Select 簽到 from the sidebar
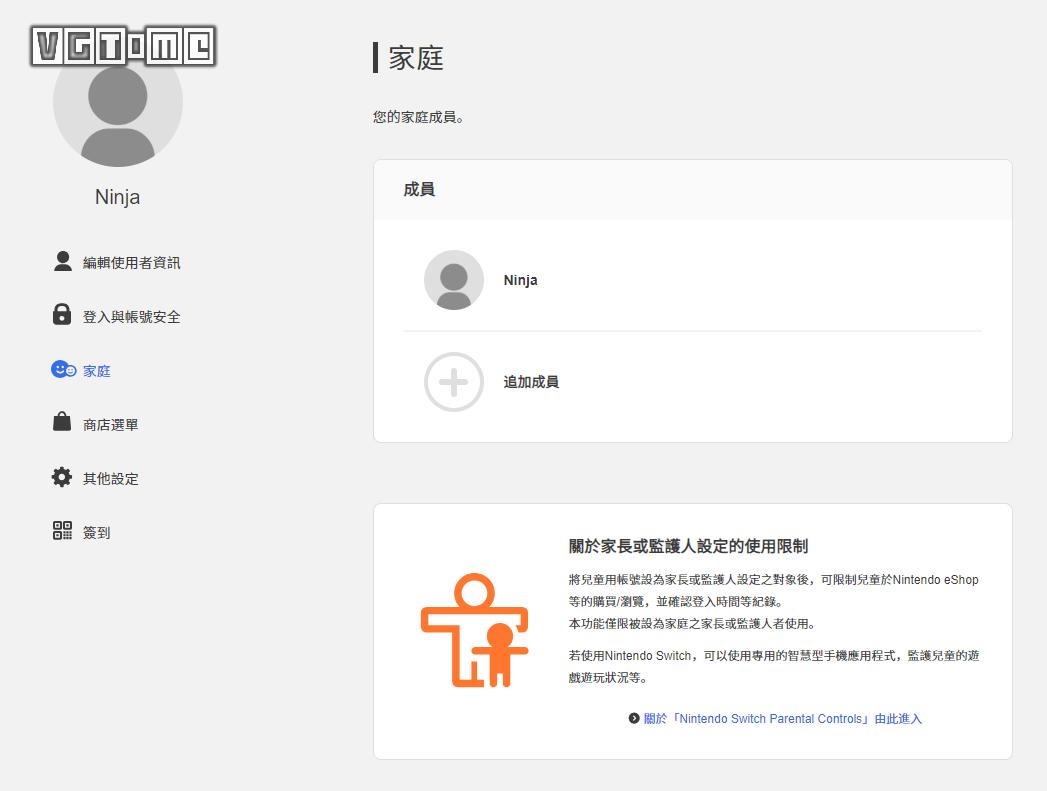The image size is (1047, 791). coord(95,532)
